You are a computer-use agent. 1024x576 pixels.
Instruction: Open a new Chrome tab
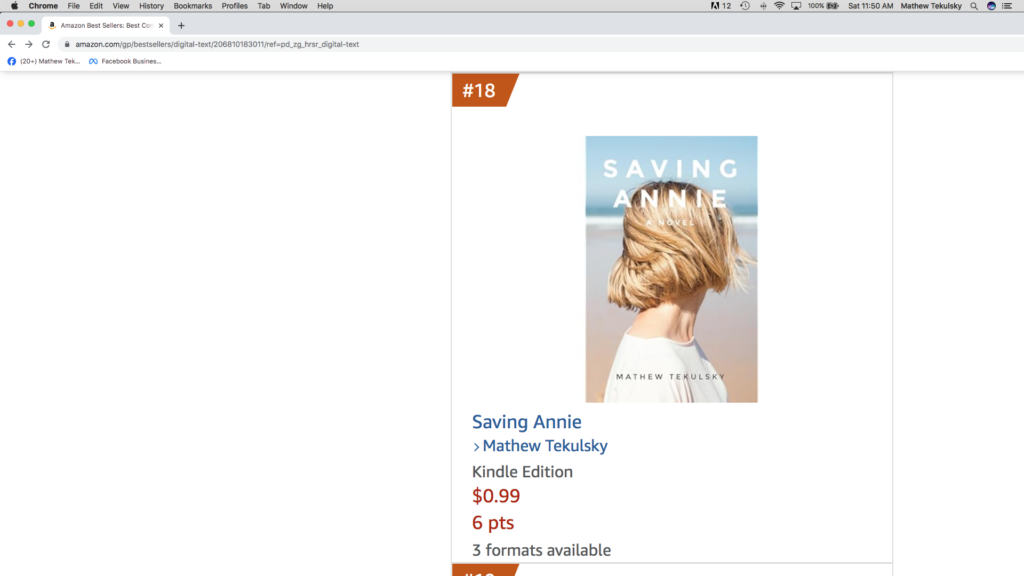(181, 25)
